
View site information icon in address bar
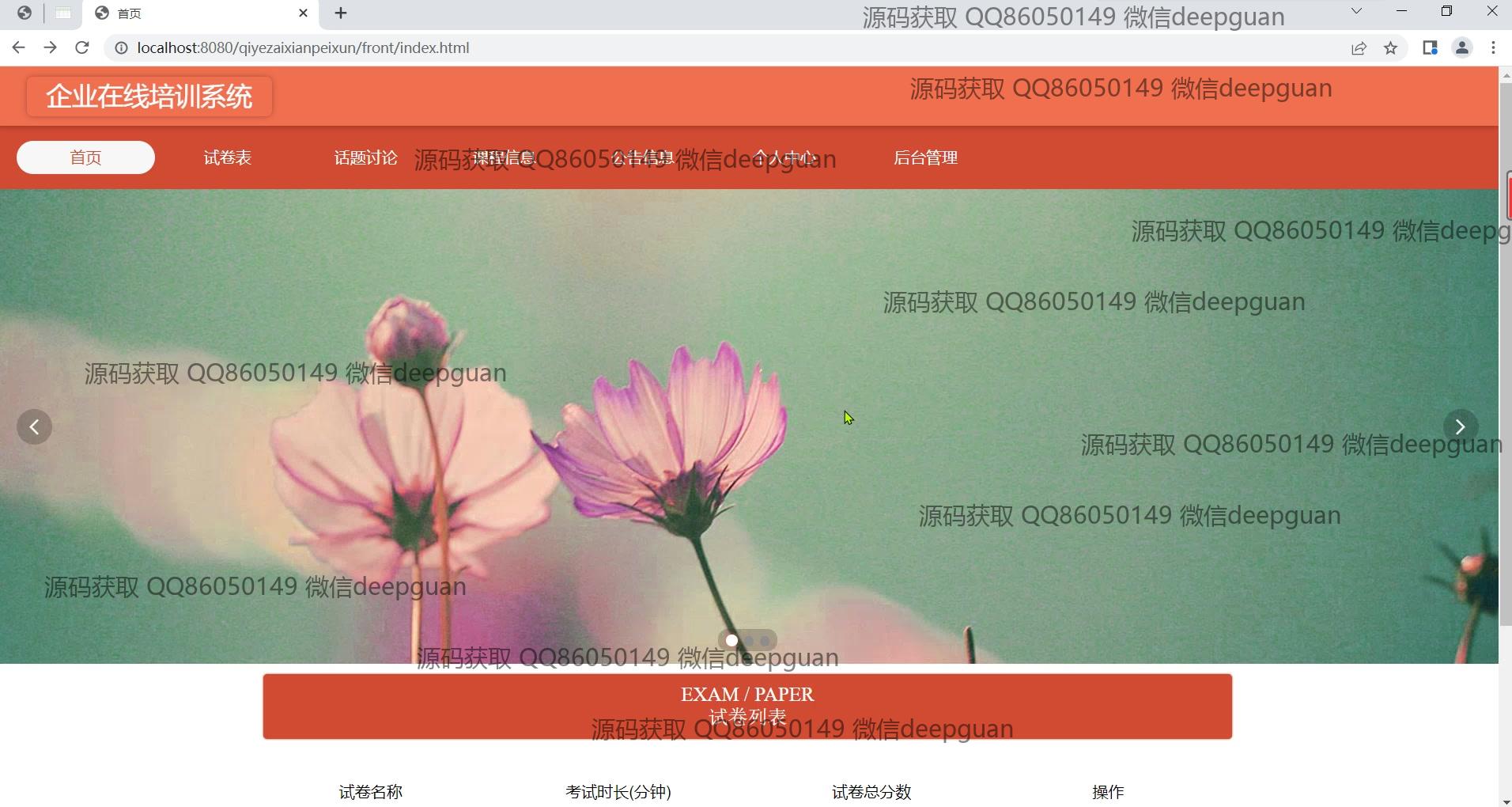[x=121, y=48]
